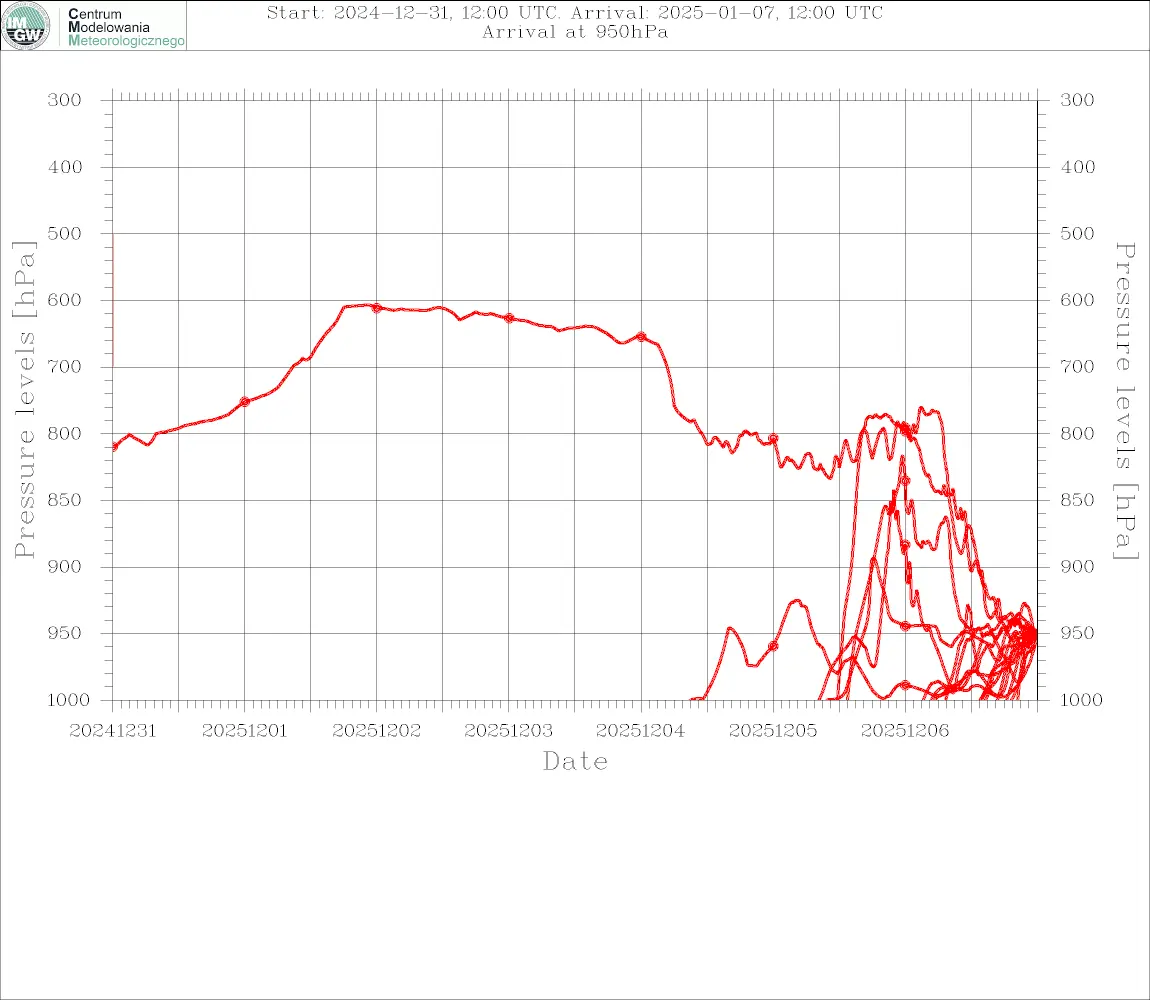Click the trajectory marker near 625 hPa on 20251203
The image size is (1150, 1000).
509,318
